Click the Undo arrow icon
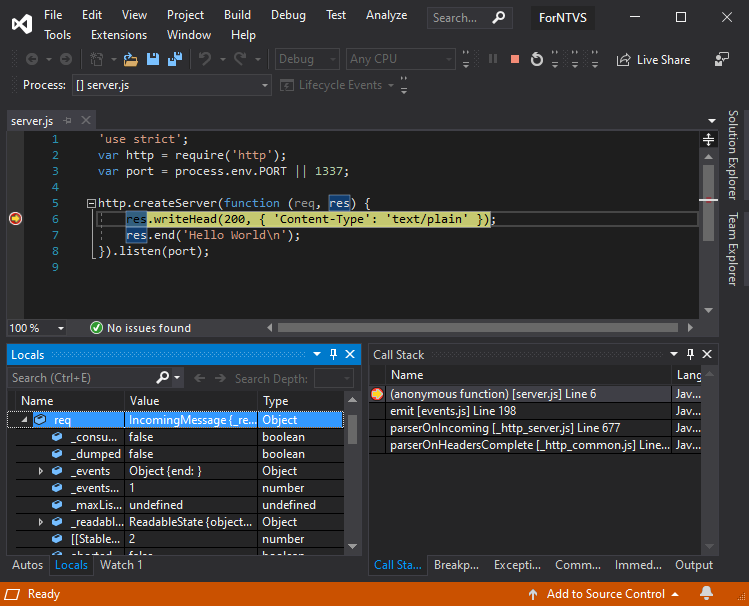Image resolution: width=749 pixels, height=606 pixels. (205, 59)
